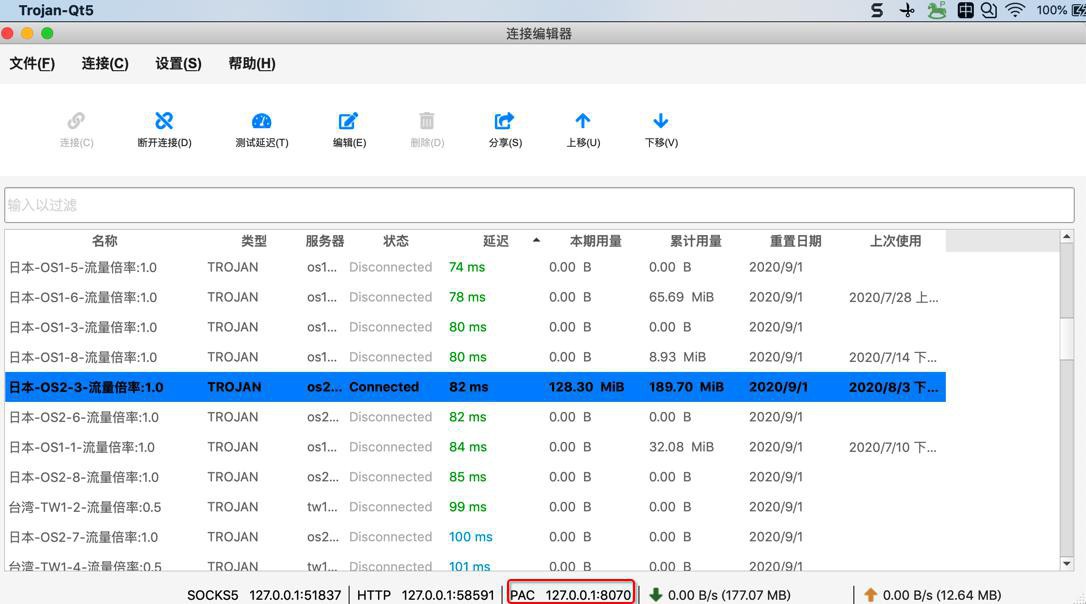Click the grid window icon in menu bar
Image resolution: width=1086 pixels, height=604 pixels.
point(965,10)
